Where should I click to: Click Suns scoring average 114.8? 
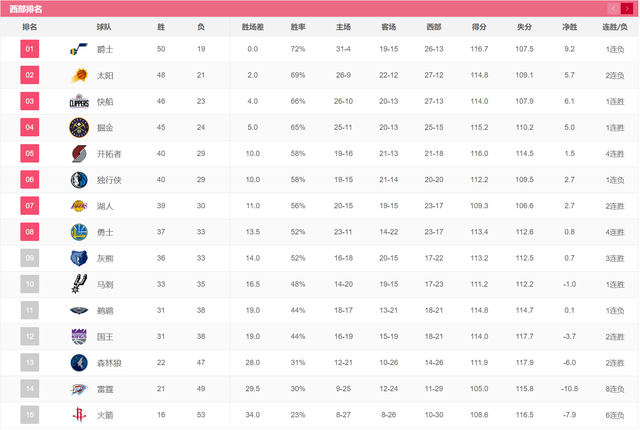click(479, 75)
